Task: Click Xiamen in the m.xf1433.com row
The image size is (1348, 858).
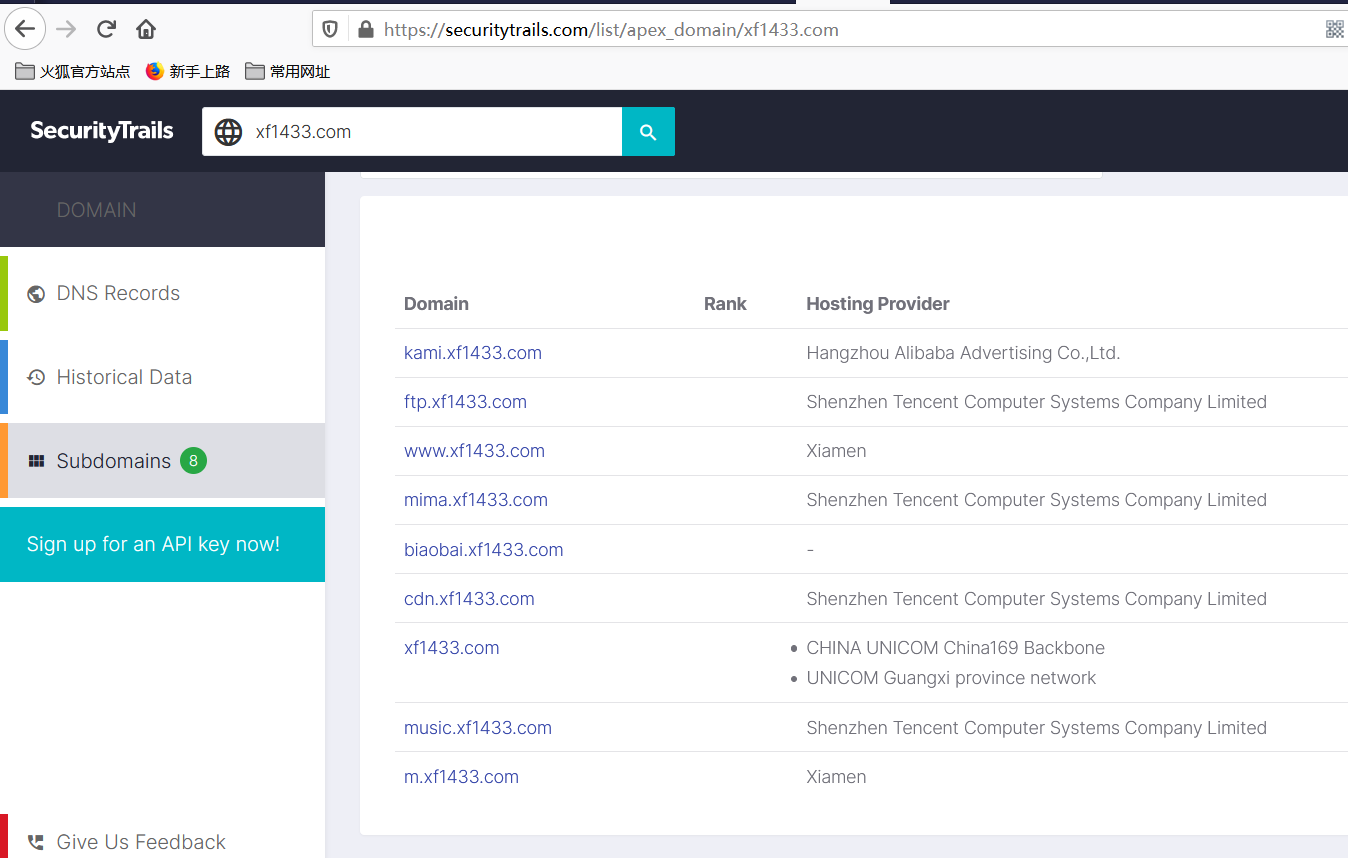Action: pyautogui.click(x=836, y=777)
